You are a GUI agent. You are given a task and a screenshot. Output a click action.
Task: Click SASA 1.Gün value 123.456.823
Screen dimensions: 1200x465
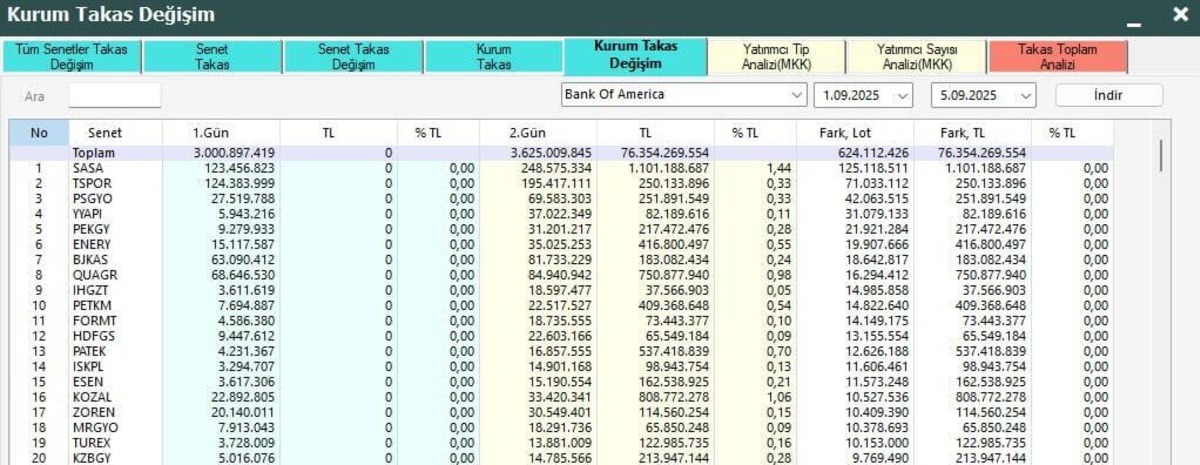click(238, 168)
